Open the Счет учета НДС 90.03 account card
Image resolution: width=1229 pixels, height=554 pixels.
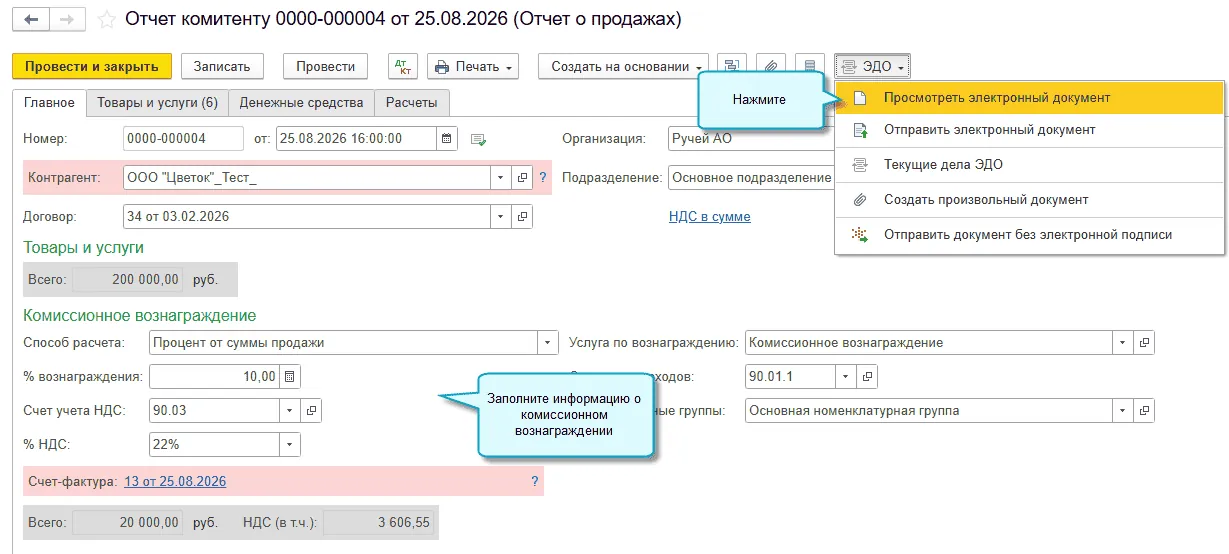pos(312,410)
